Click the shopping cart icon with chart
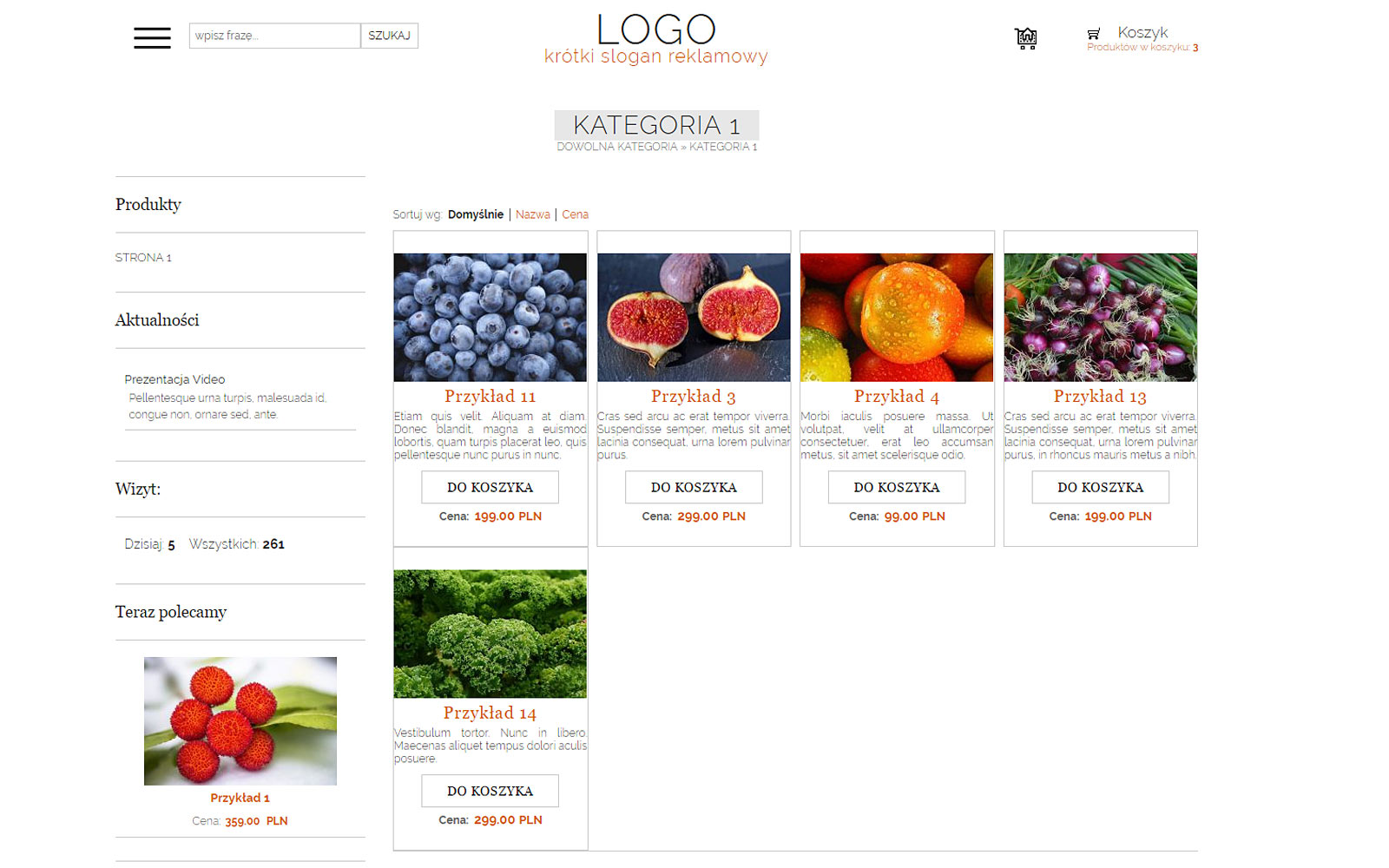 coord(1026,38)
